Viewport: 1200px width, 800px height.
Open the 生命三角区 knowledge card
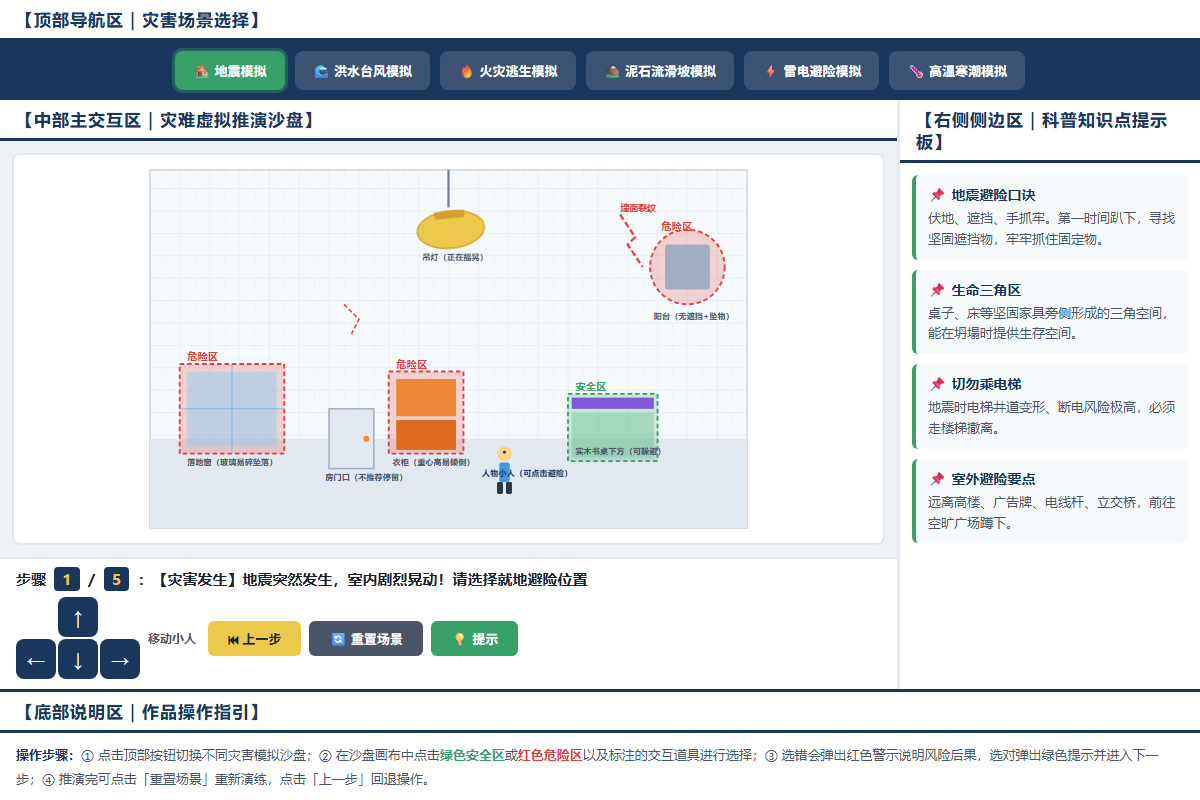tap(1050, 312)
